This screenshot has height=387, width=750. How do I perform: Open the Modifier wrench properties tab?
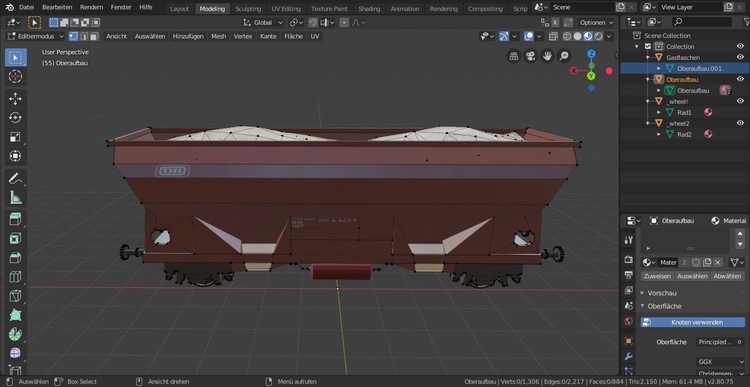pyautogui.click(x=629, y=356)
